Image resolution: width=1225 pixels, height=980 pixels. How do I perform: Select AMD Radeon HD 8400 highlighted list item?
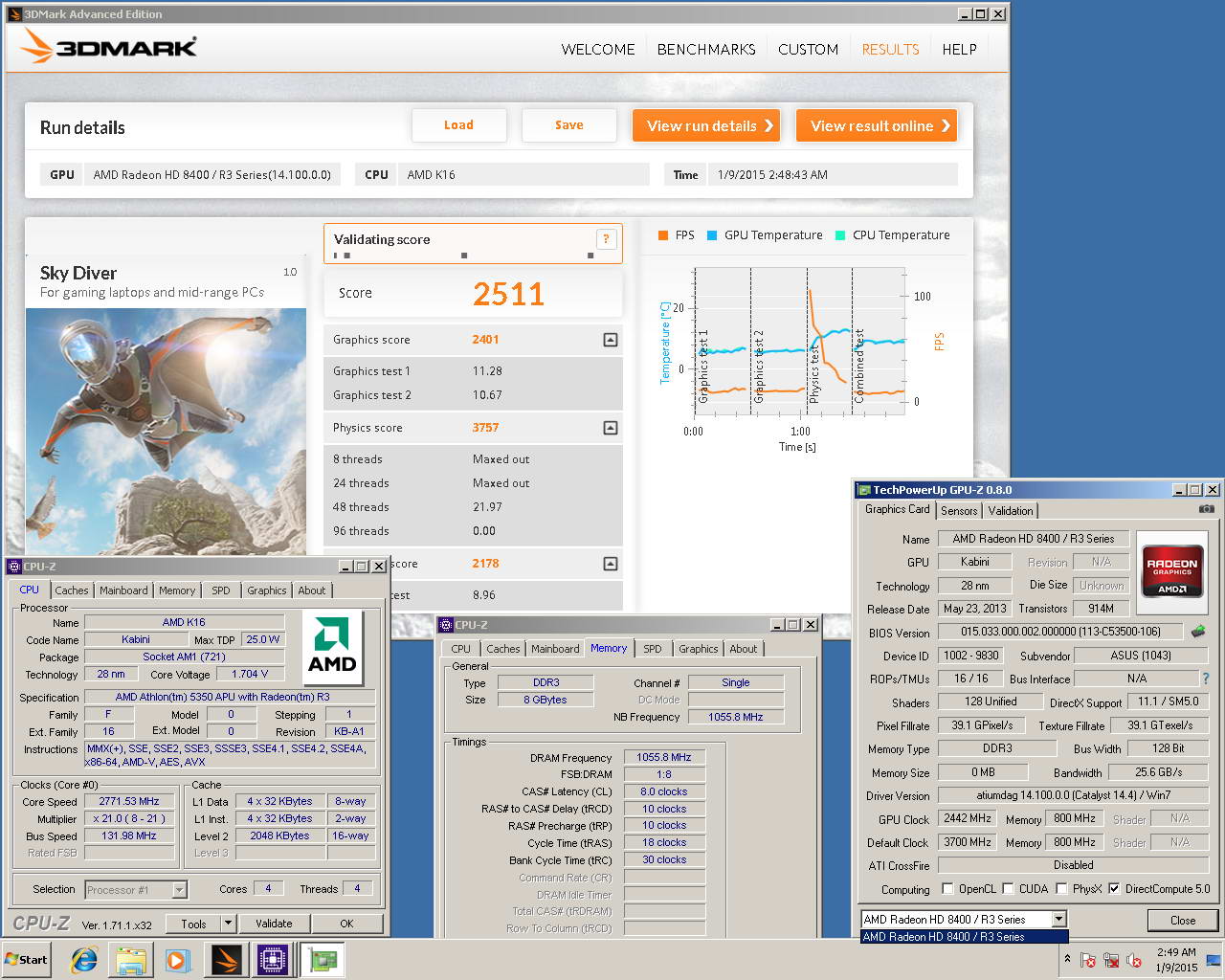coord(964,937)
